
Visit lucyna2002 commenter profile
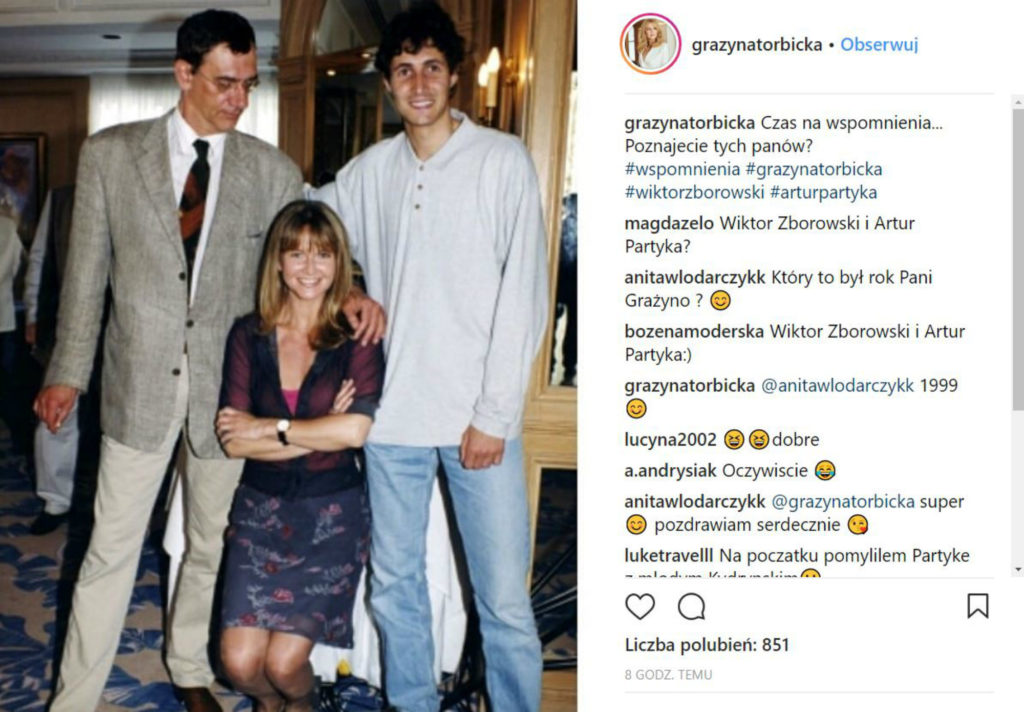pyautogui.click(x=671, y=440)
